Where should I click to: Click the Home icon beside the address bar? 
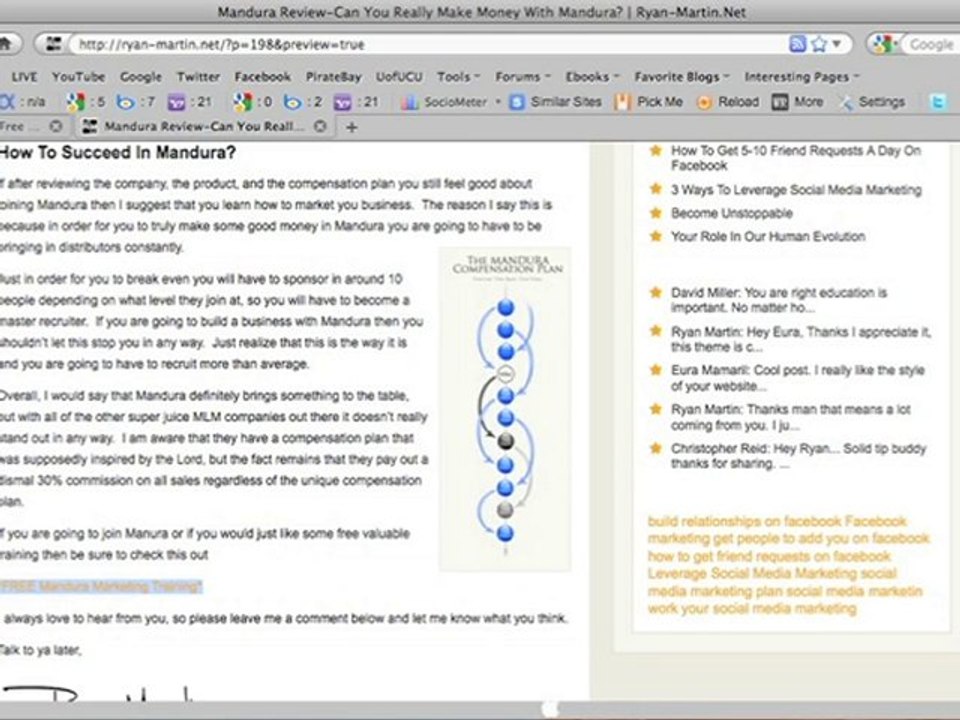click(x=6, y=44)
